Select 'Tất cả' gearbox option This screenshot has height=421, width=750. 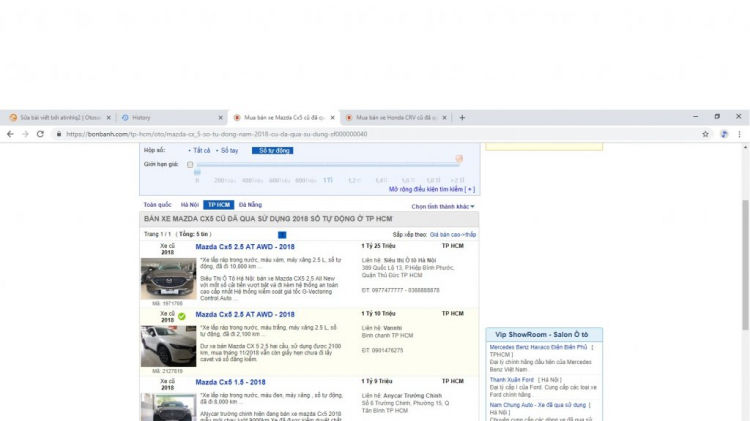click(x=201, y=151)
